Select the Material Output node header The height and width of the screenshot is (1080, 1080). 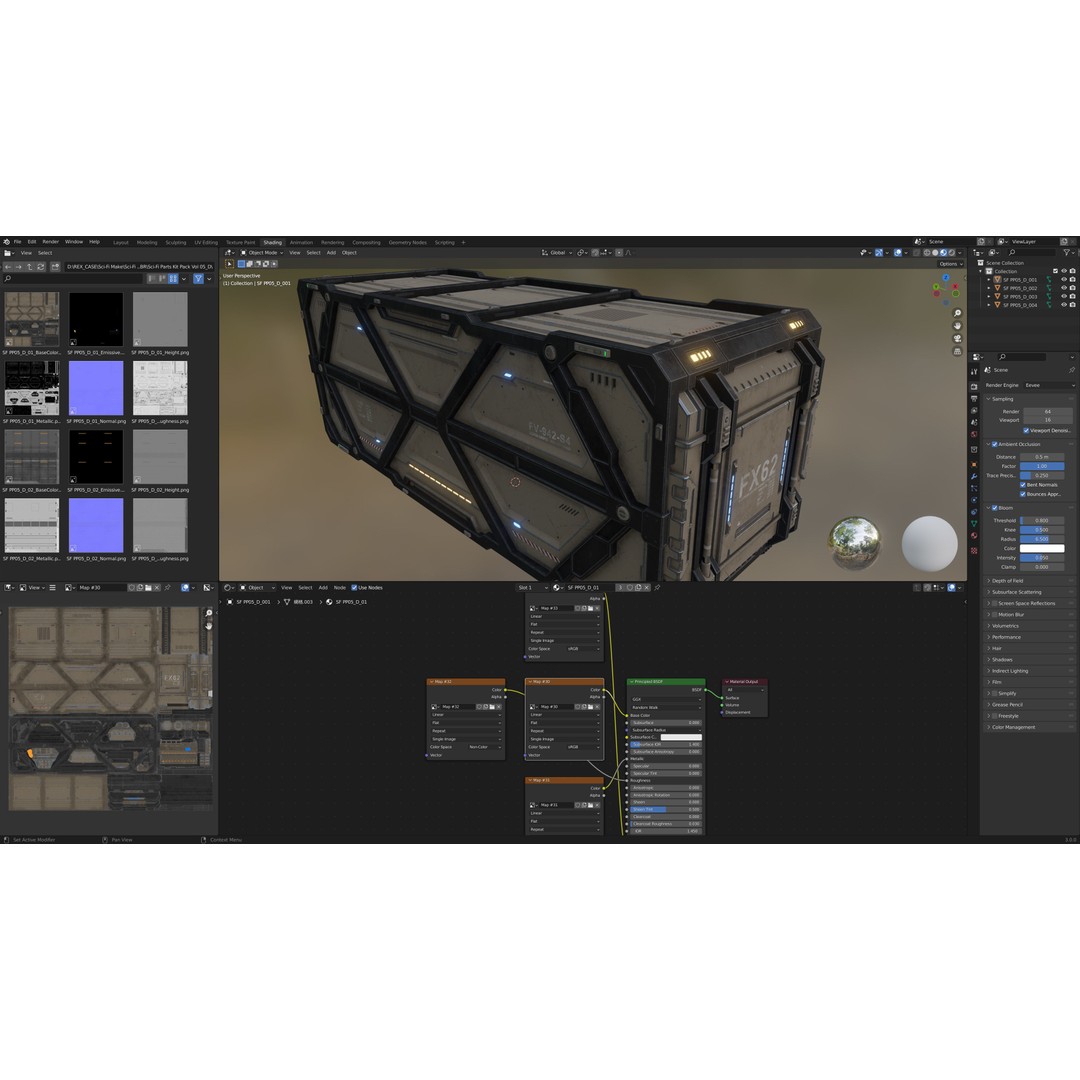click(745, 681)
